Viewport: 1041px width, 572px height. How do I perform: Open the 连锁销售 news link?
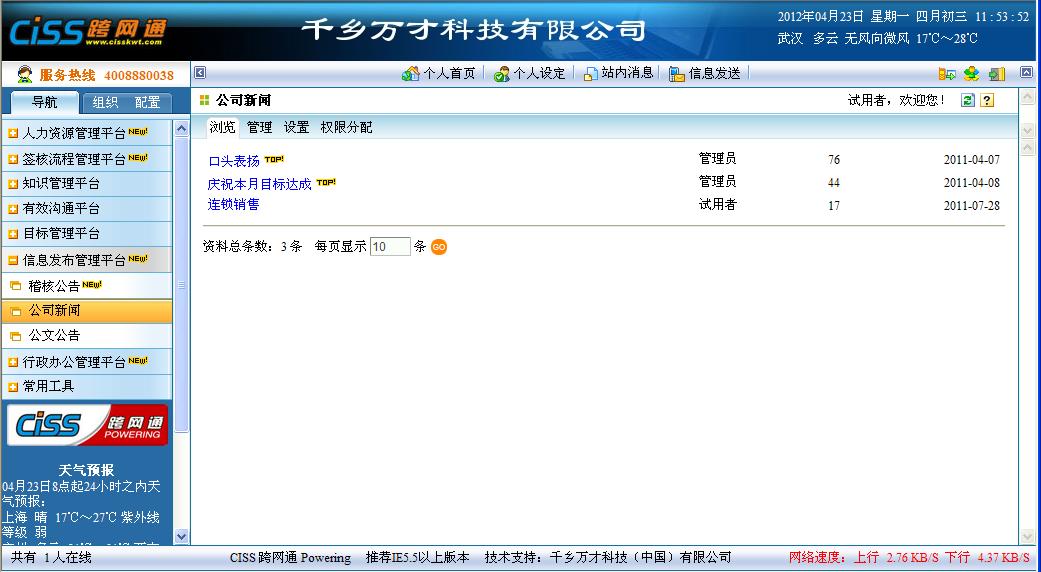click(x=234, y=204)
